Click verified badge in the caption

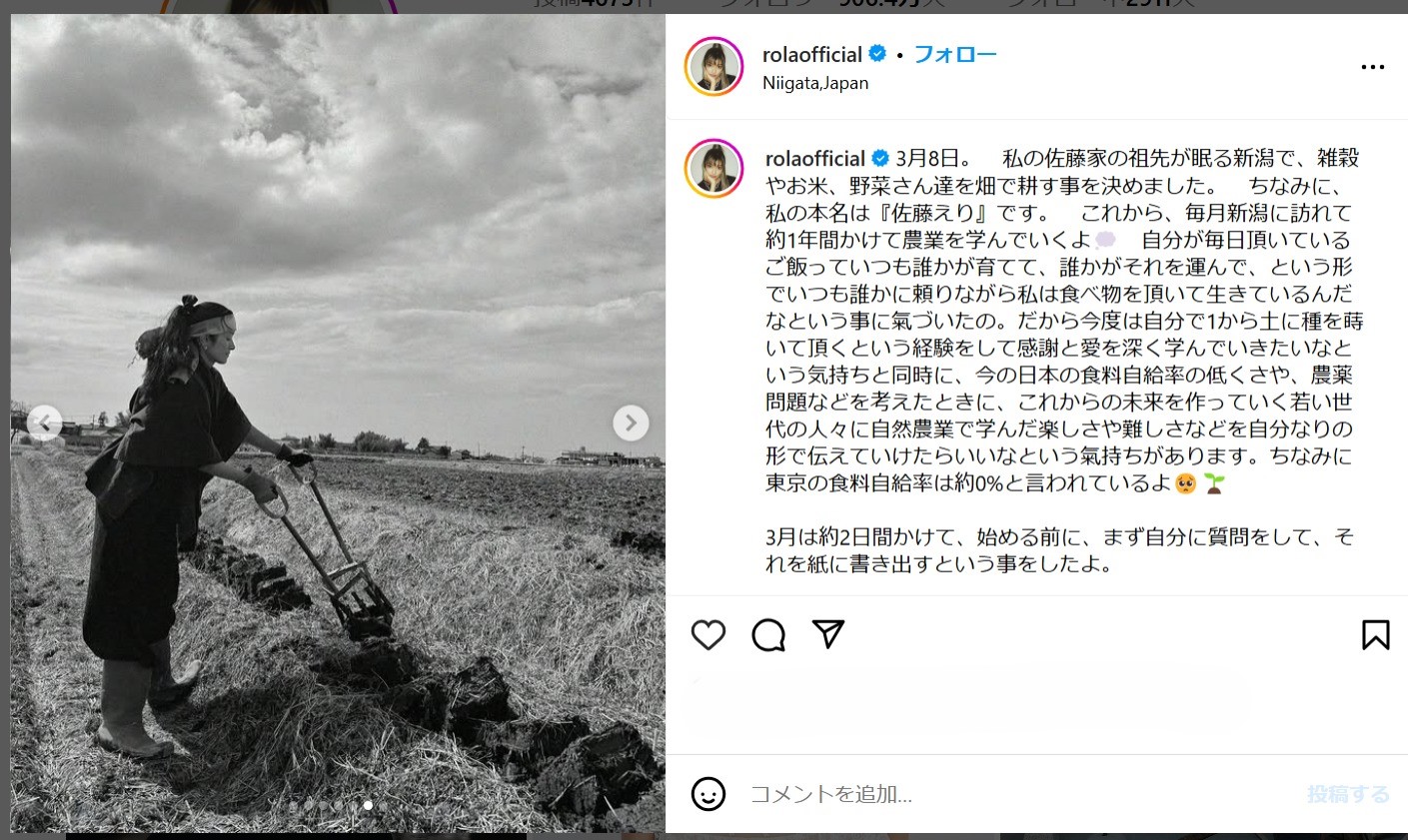[x=880, y=158]
